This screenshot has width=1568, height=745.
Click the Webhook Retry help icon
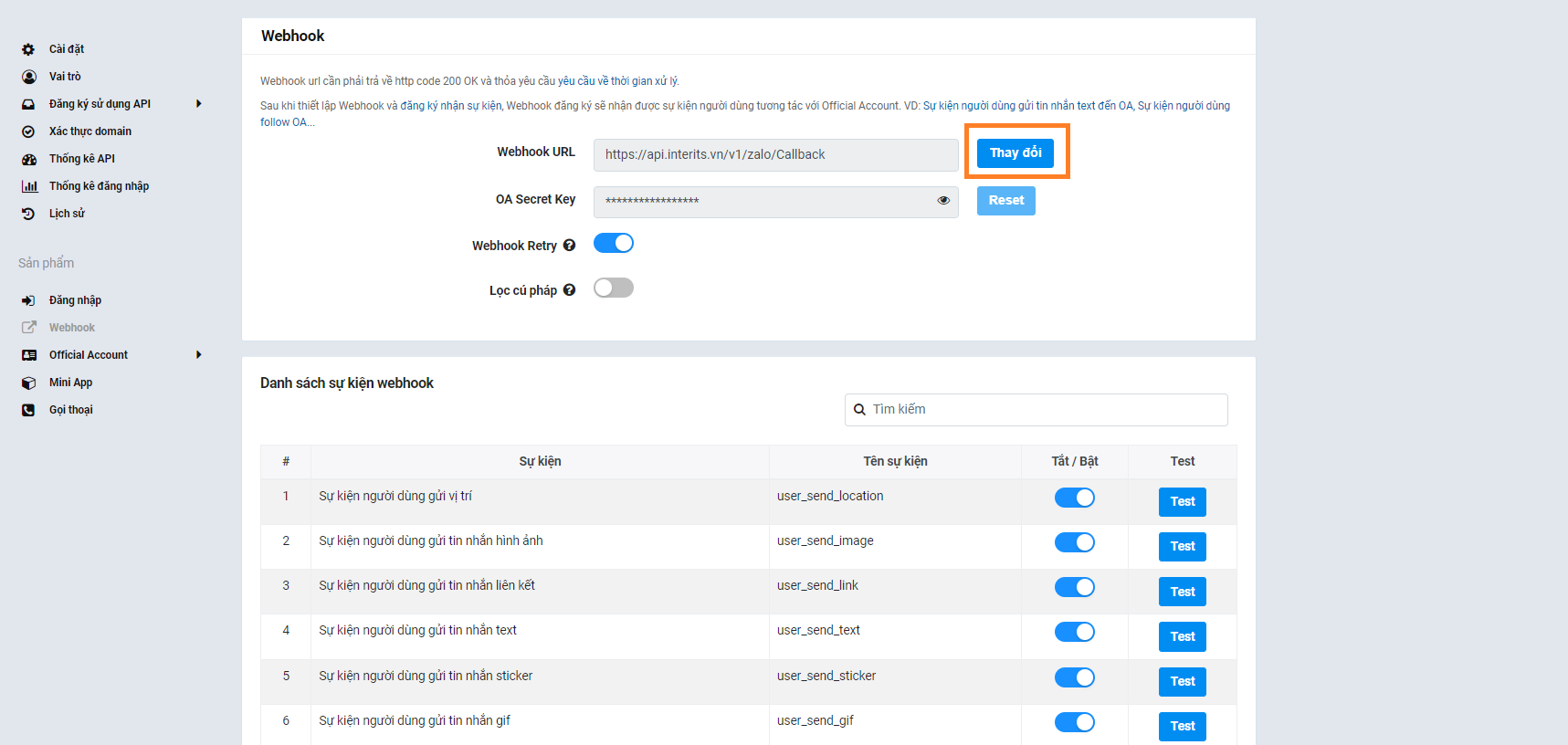[569, 246]
